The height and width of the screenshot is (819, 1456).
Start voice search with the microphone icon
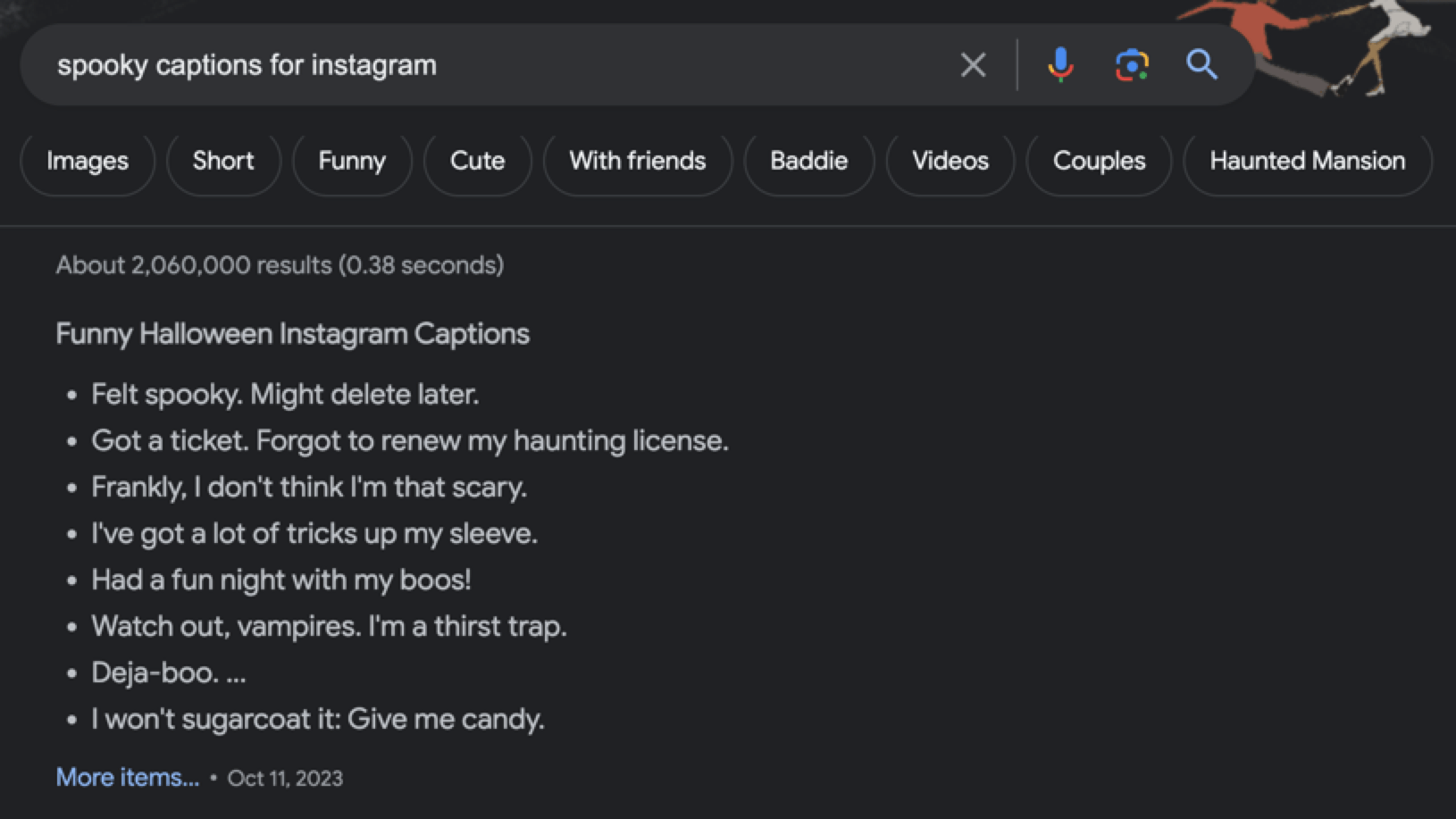point(1060,64)
